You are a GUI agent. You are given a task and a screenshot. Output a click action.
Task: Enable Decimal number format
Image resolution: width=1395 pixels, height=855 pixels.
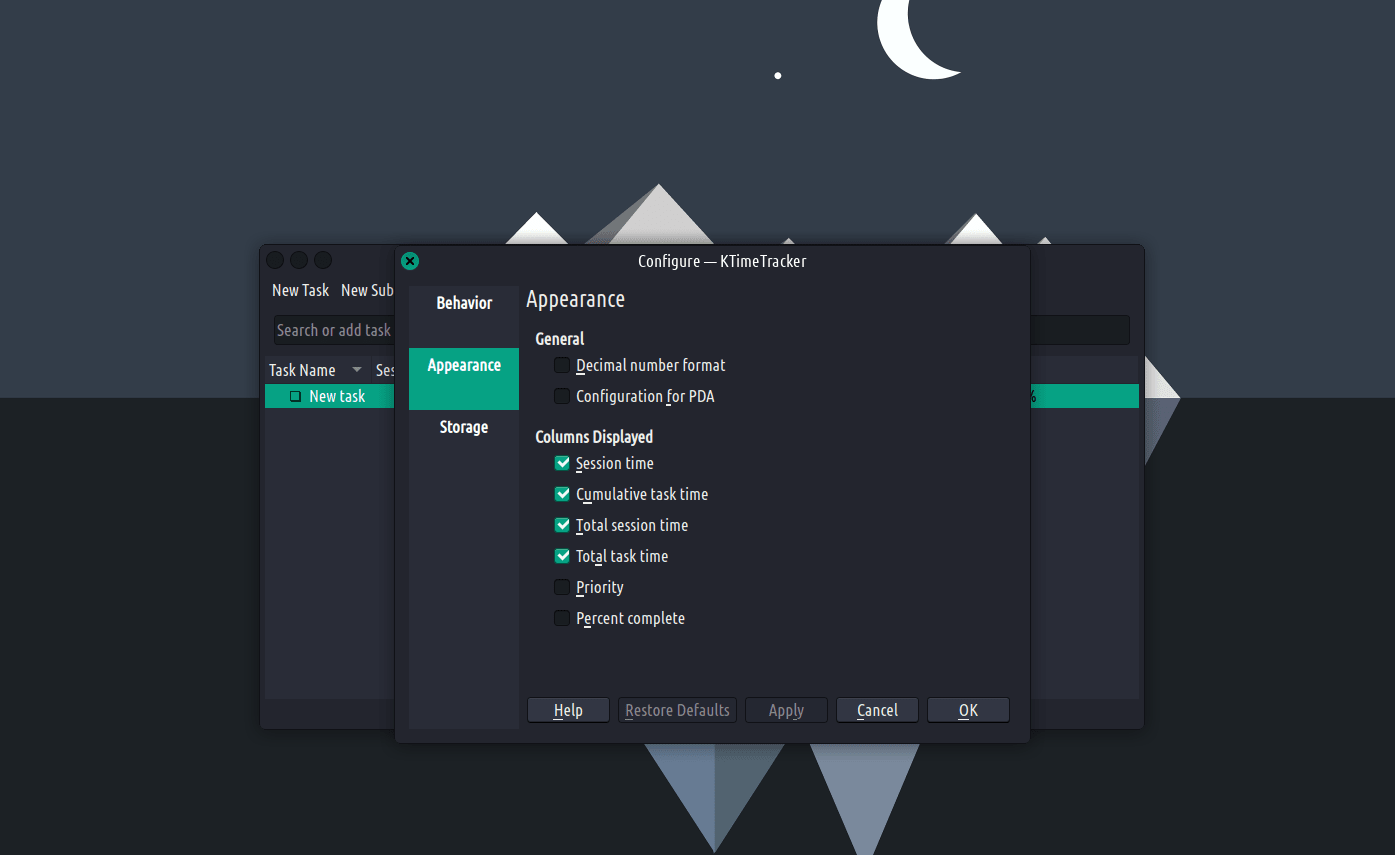pos(562,366)
